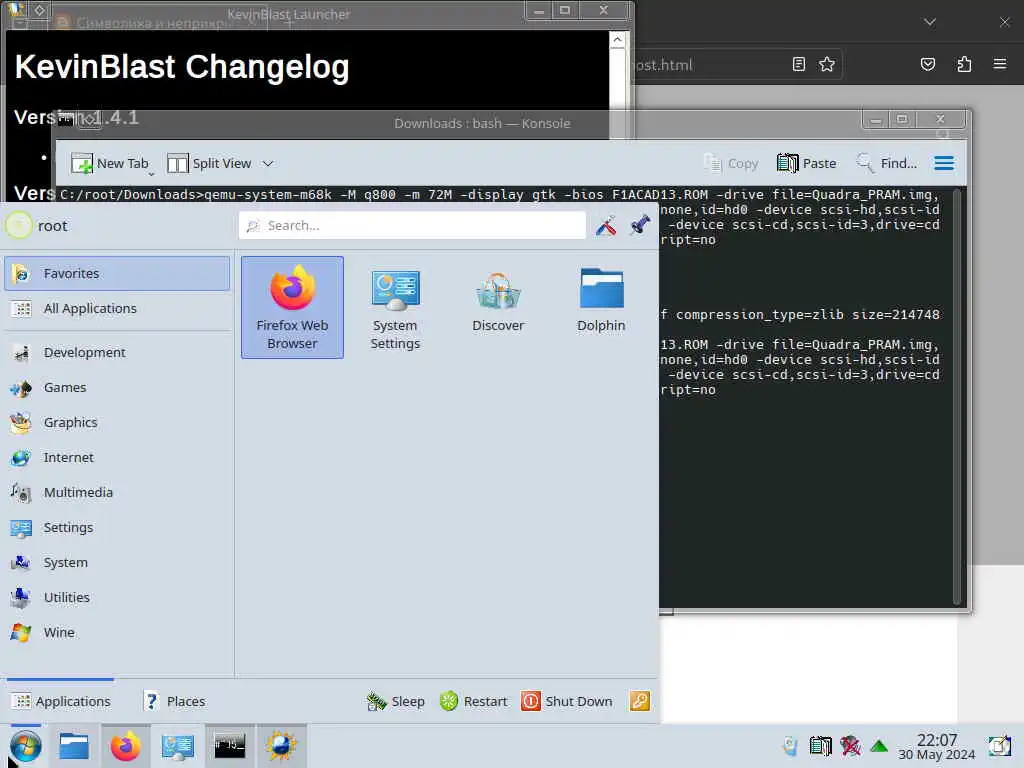Image resolution: width=1024 pixels, height=768 pixels.
Task: Click the device notifier tray icon
Action: click(790, 746)
